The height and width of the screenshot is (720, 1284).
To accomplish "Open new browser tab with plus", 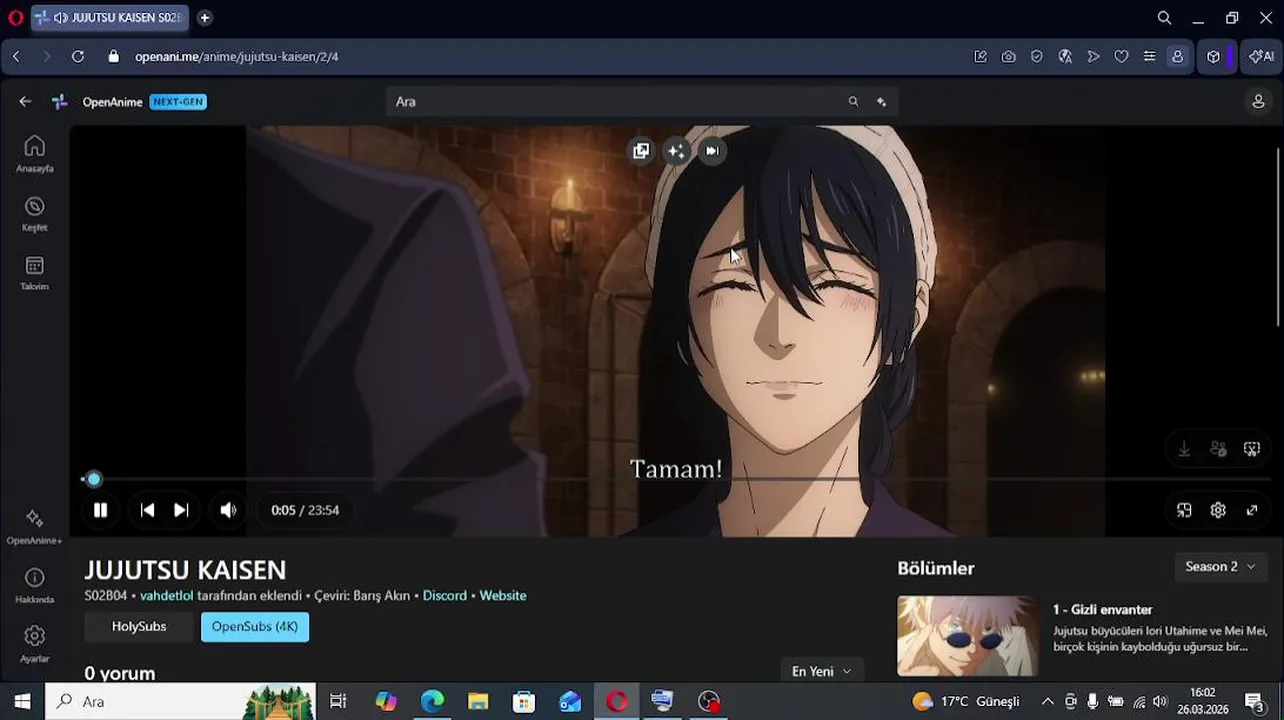I will tap(204, 18).
